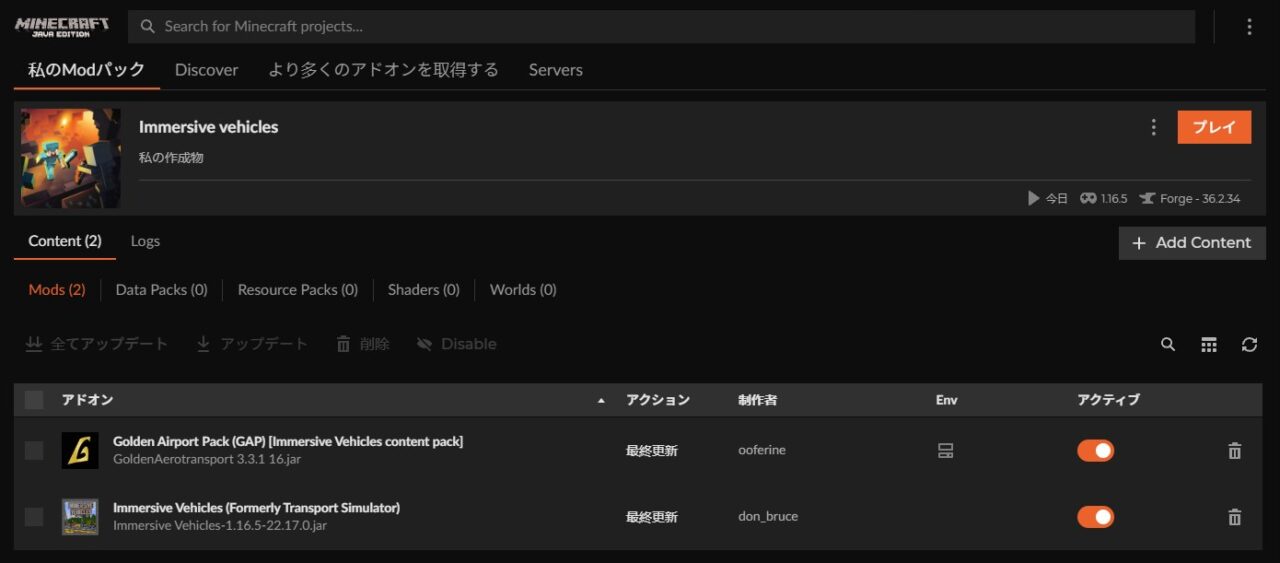Screen dimensions: 1280x563
Task: Refresh the addon list
Action: click(x=1249, y=344)
